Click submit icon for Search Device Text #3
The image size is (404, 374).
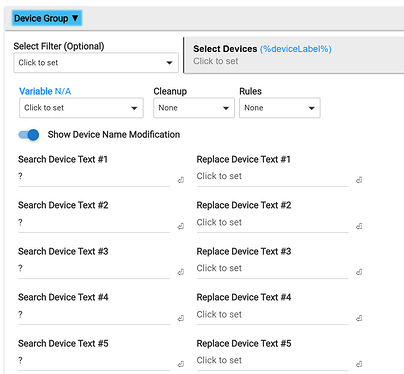pyautogui.click(x=181, y=272)
